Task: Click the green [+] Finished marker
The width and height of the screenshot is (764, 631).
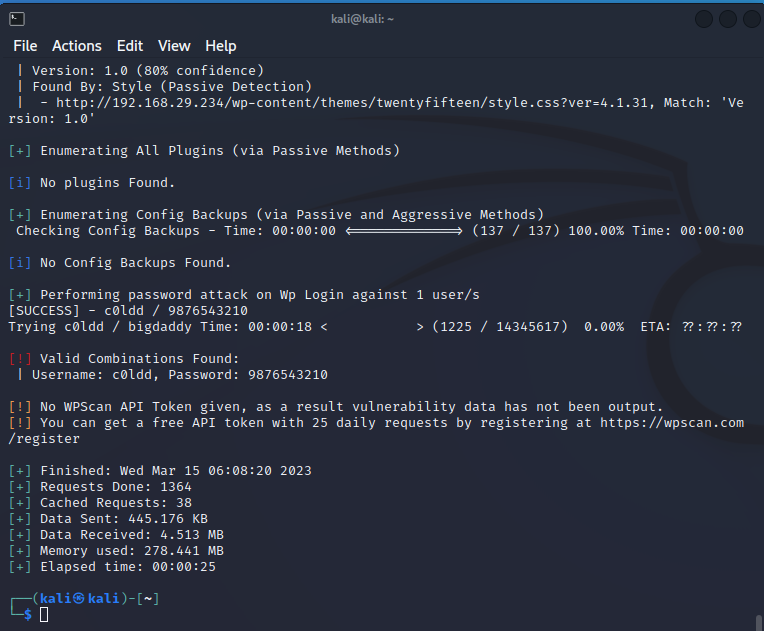Action: tap(20, 471)
